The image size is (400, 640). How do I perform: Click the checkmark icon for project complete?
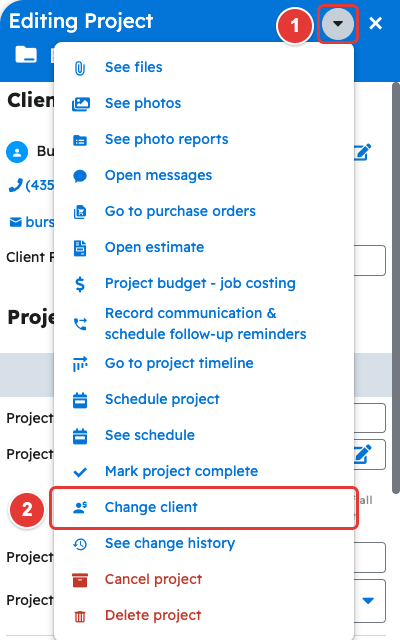(80, 472)
